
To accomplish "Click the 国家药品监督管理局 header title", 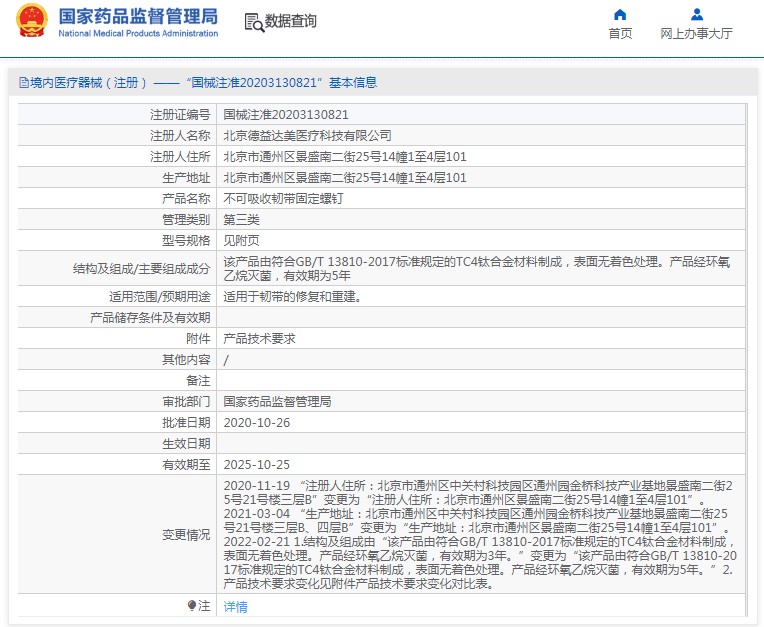I will point(138,16).
